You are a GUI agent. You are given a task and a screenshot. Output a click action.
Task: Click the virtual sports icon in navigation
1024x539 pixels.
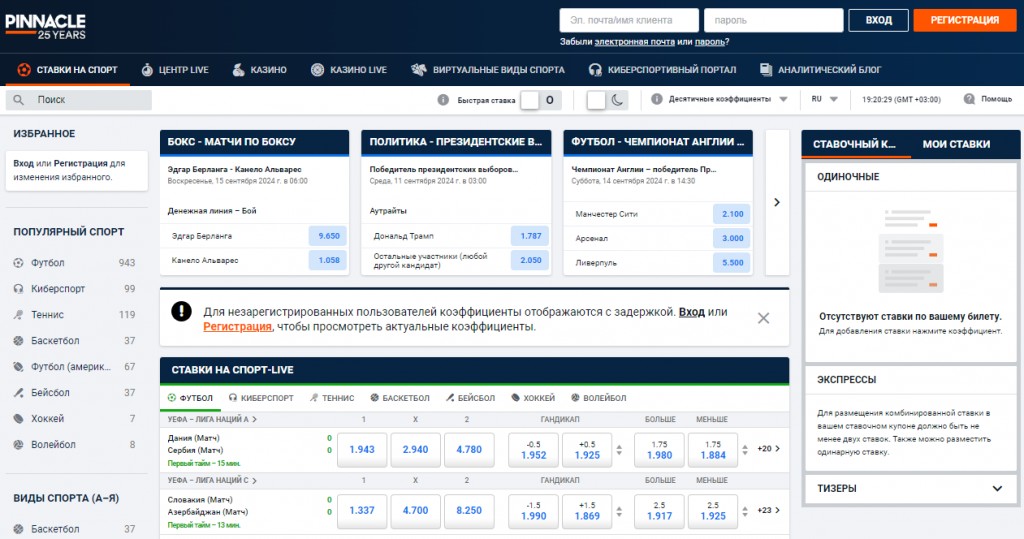click(419, 69)
